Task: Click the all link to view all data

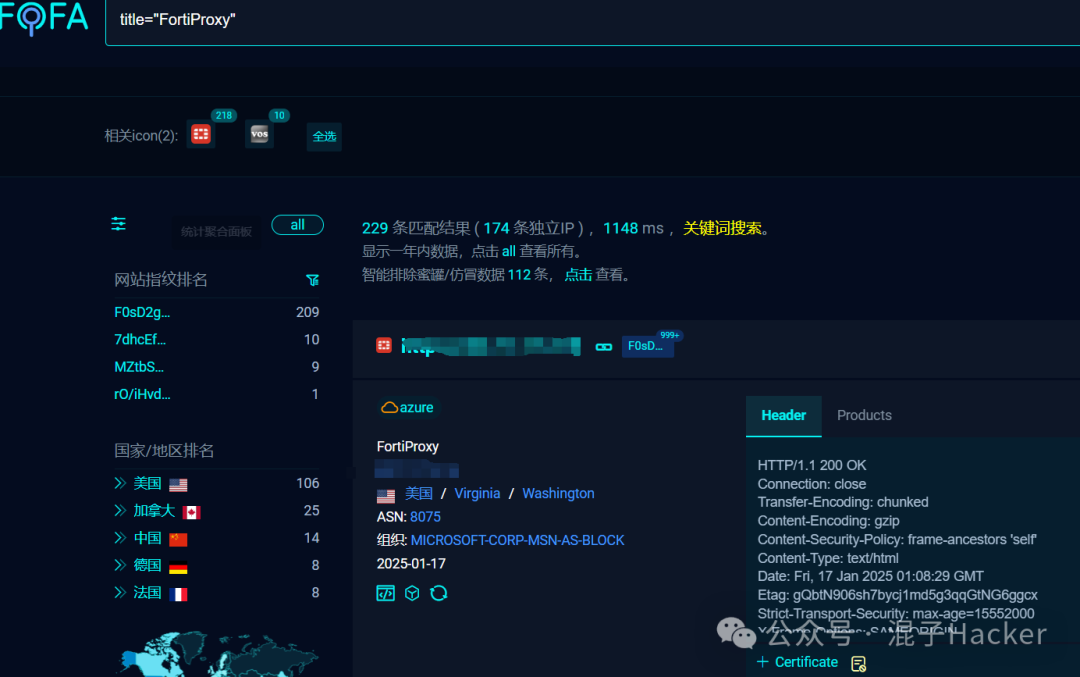Action: (508, 251)
